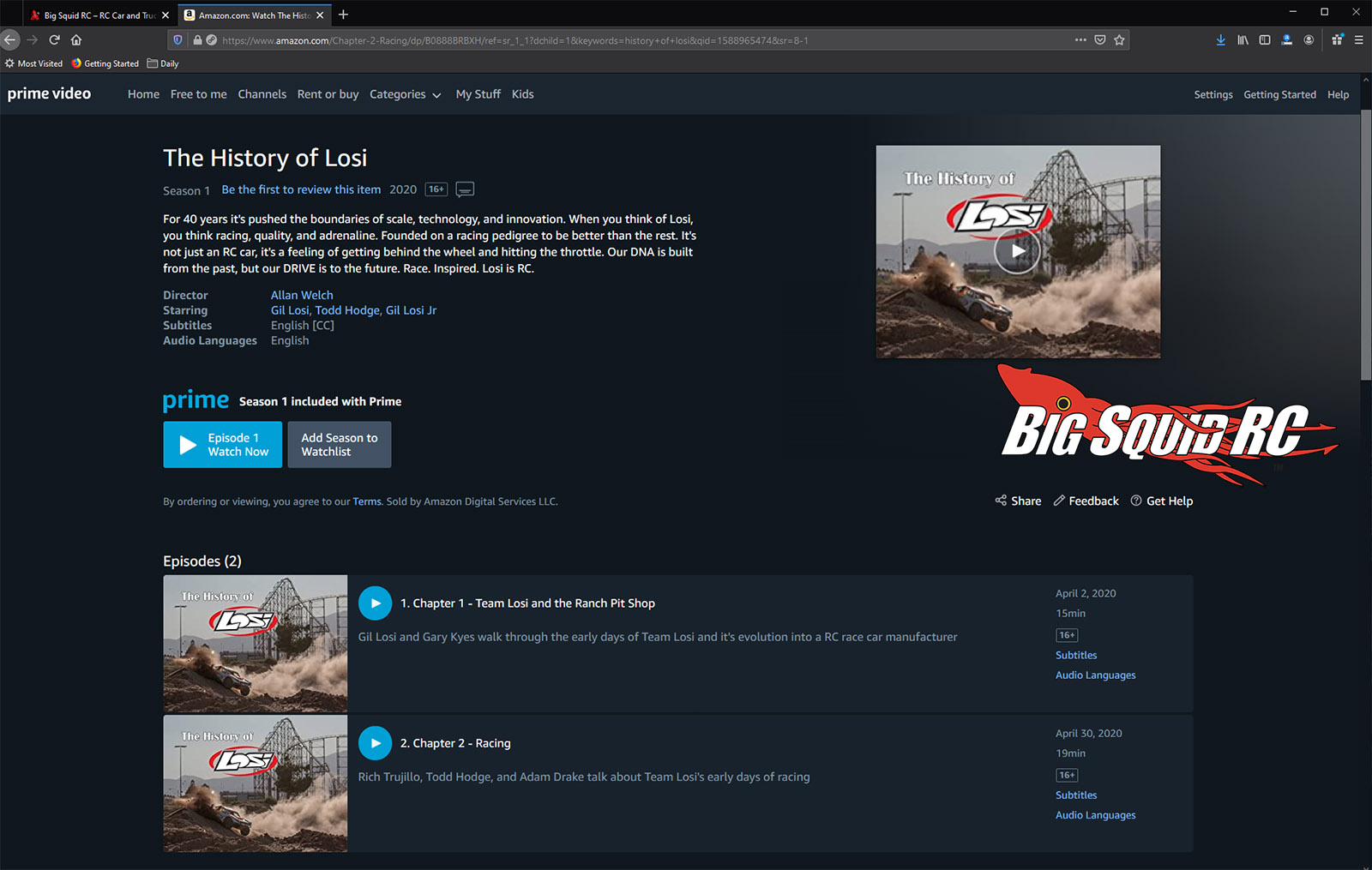The image size is (1372, 870).
Task: Click the prime video logo
Action: (49, 93)
